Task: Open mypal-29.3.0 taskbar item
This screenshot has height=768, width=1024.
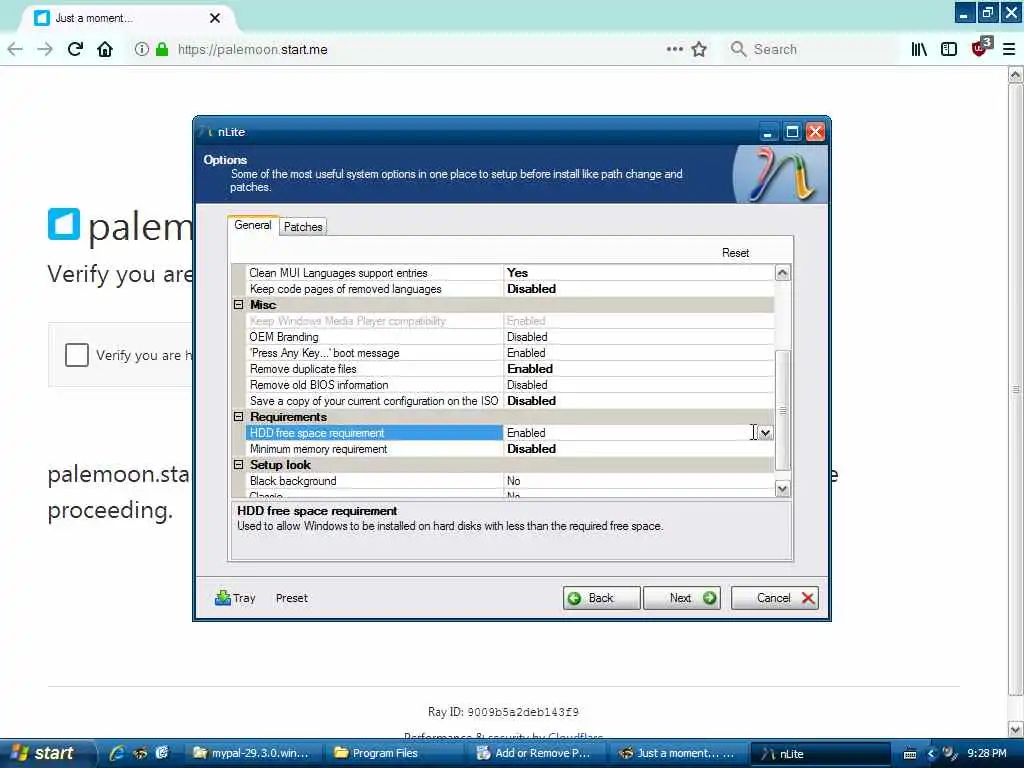Action: pos(251,753)
